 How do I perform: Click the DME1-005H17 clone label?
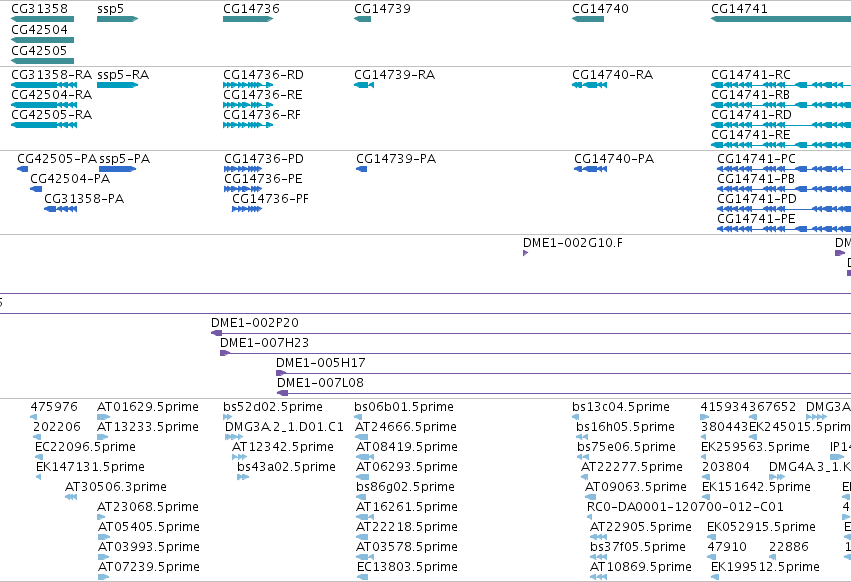click(x=321, y=363)
